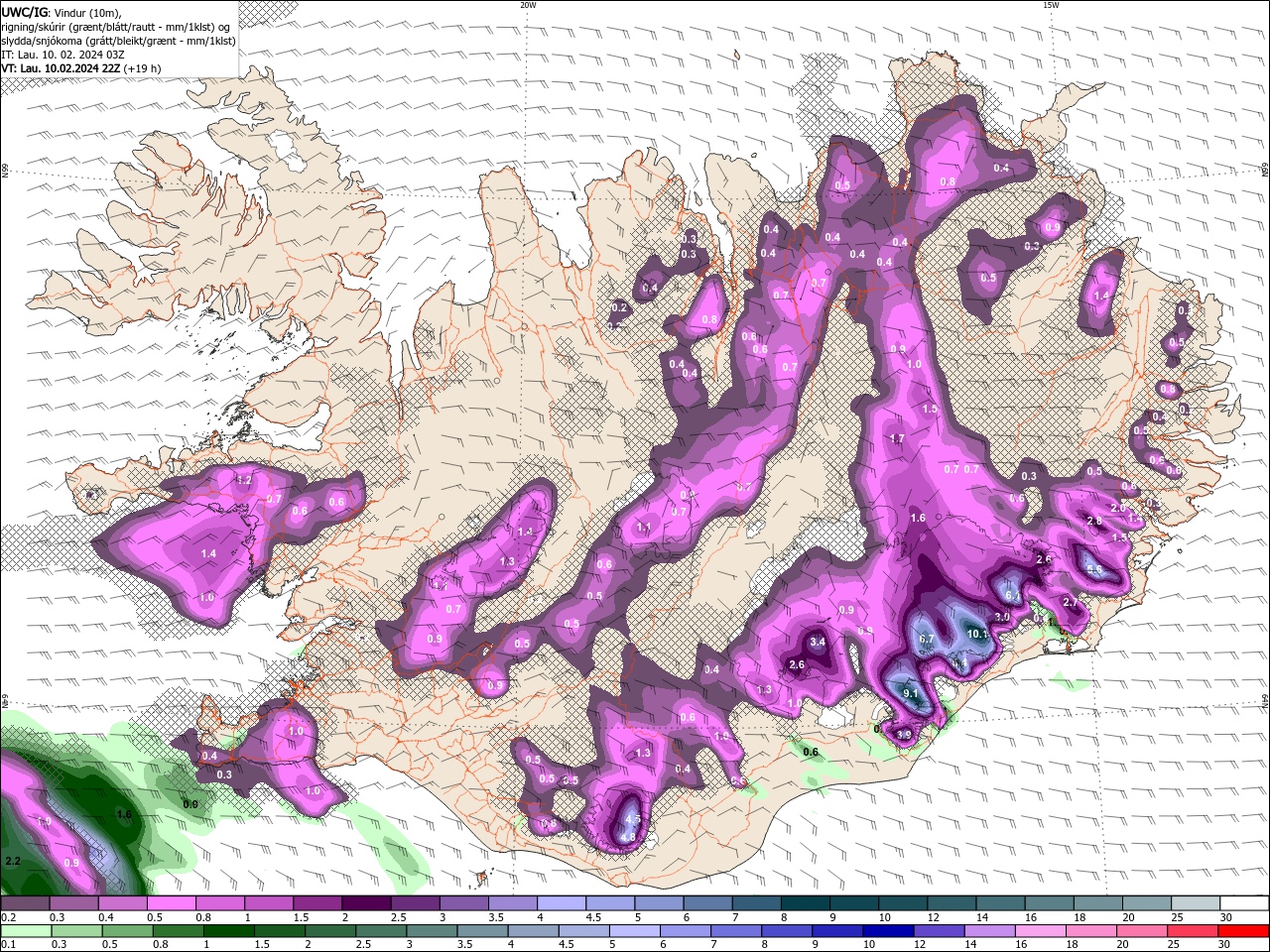
Task: Click the 'VT: Lau. 10.02.2024 22Z (+19 h)' line
Action: (81, 68)
